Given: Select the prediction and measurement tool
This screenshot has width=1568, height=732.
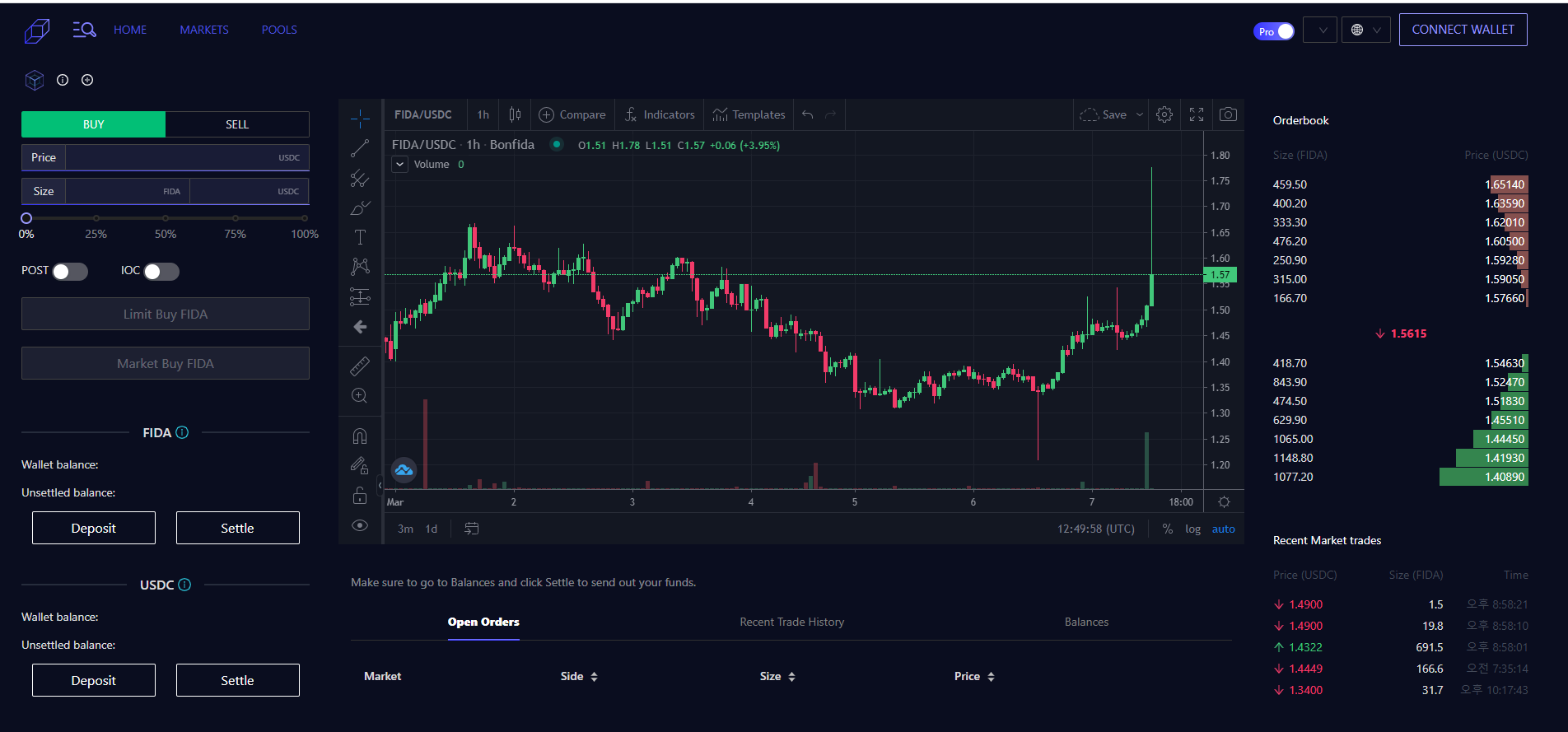Looking at the screenshot, I should click(360, 296).
